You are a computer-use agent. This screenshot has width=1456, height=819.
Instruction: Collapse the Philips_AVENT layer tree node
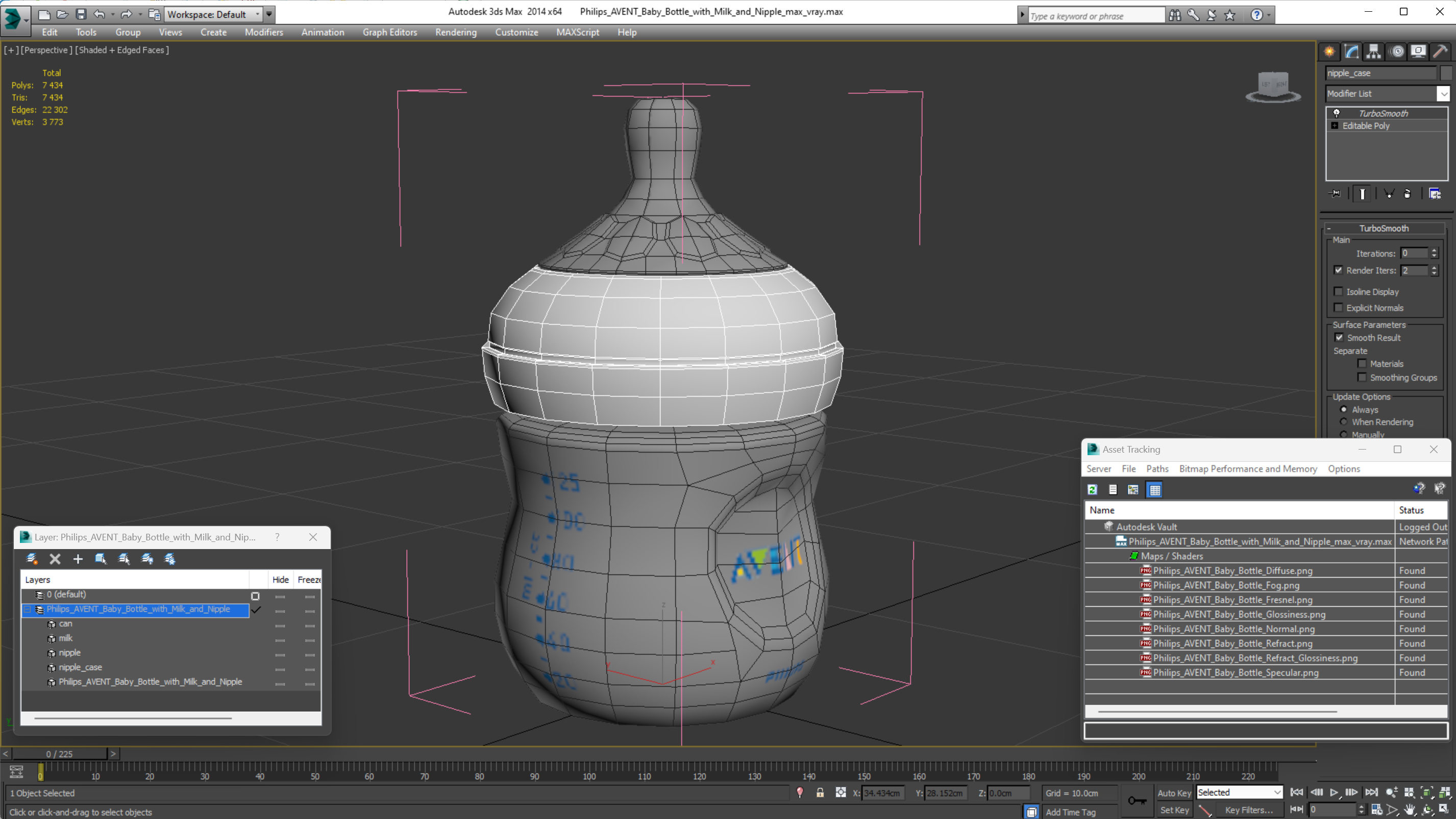pyautogui.click(x=27, y=609)
